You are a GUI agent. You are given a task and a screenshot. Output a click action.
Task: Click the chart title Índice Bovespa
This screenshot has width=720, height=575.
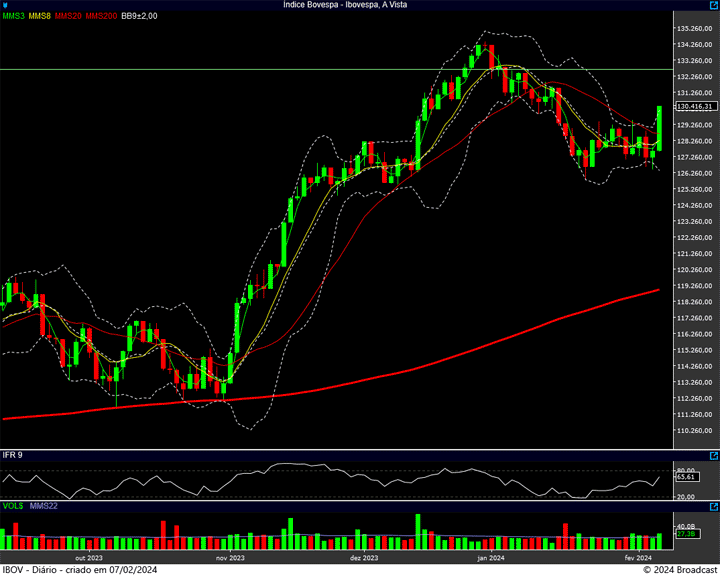pyautogui.click(x=359, y=5)
